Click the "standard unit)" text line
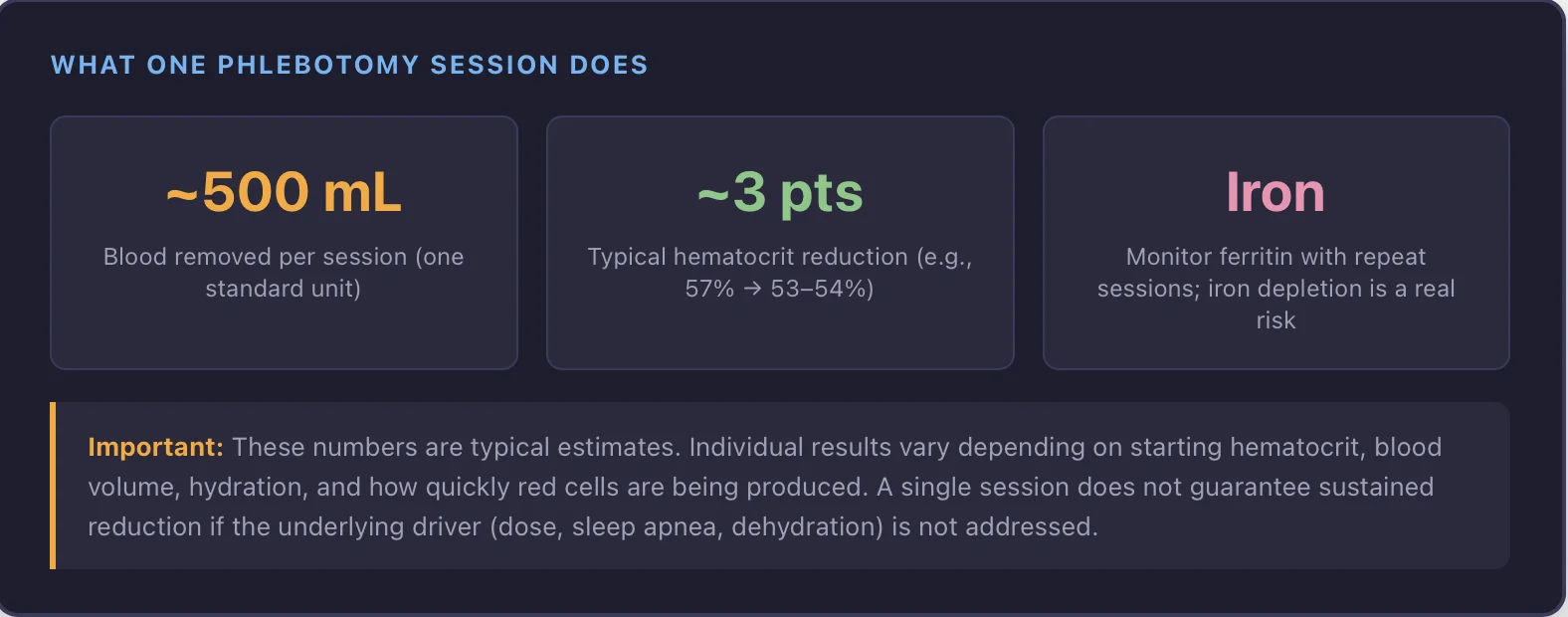This screenshot has height=617, width=1568. [284, 289]
